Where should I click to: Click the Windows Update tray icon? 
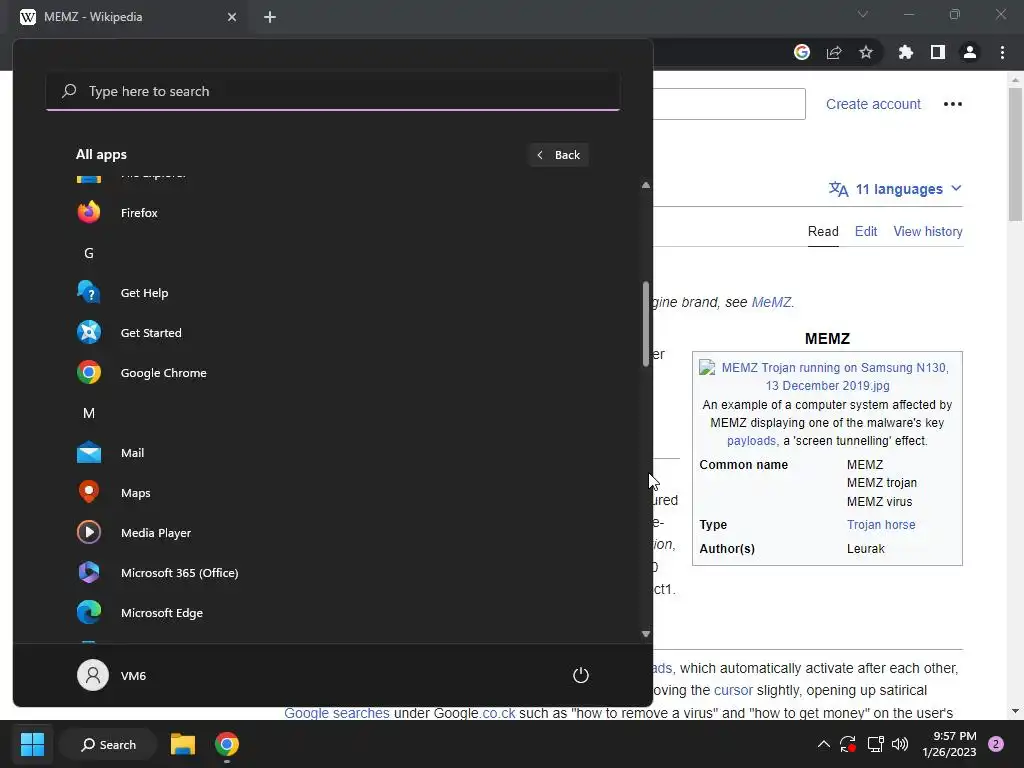pyautogui.click(x=848, y=744)
